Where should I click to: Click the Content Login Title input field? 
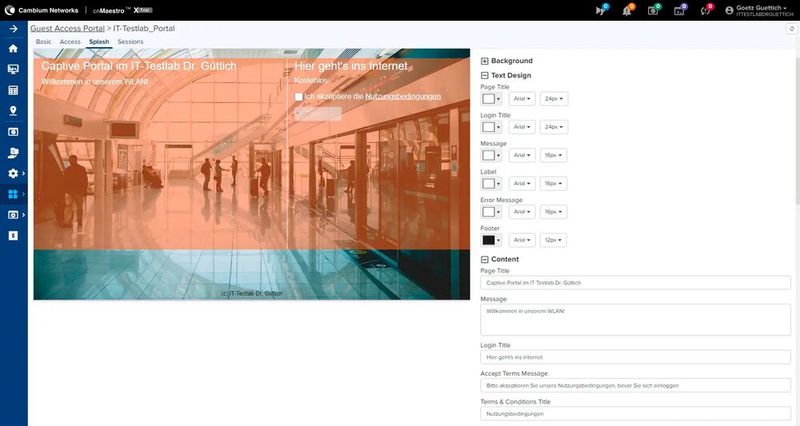point(635,357)
